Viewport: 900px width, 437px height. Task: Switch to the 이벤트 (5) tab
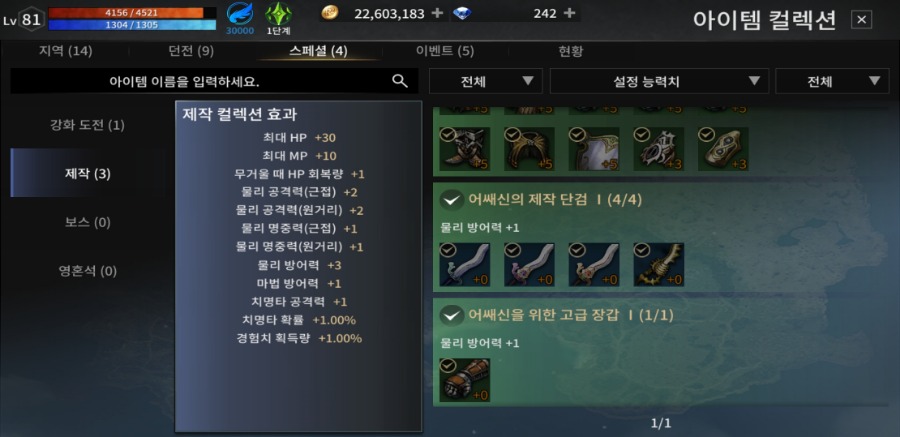click(x=445, y=51)
